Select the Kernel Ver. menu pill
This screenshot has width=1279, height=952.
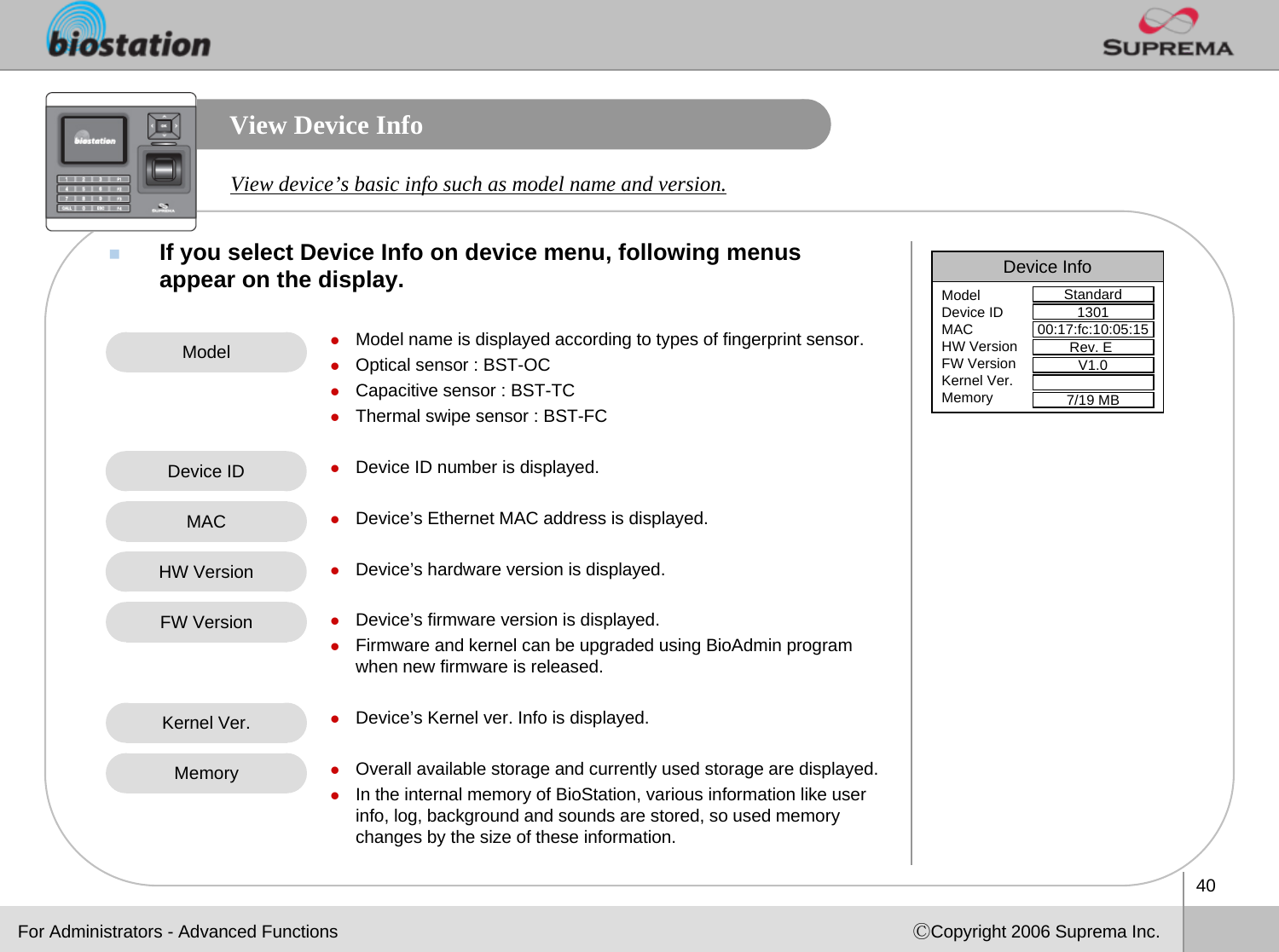(x=206, y=723)
